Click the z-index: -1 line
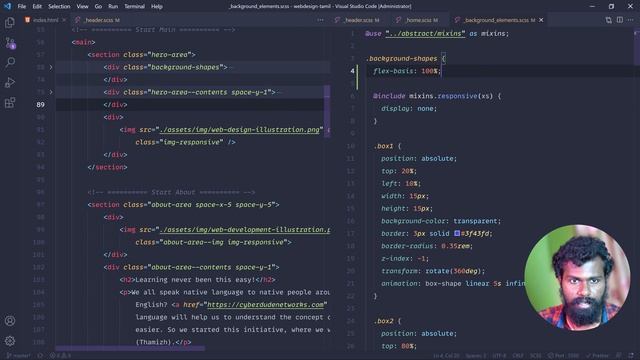640x360 pixels. click(x=405, y=258)
